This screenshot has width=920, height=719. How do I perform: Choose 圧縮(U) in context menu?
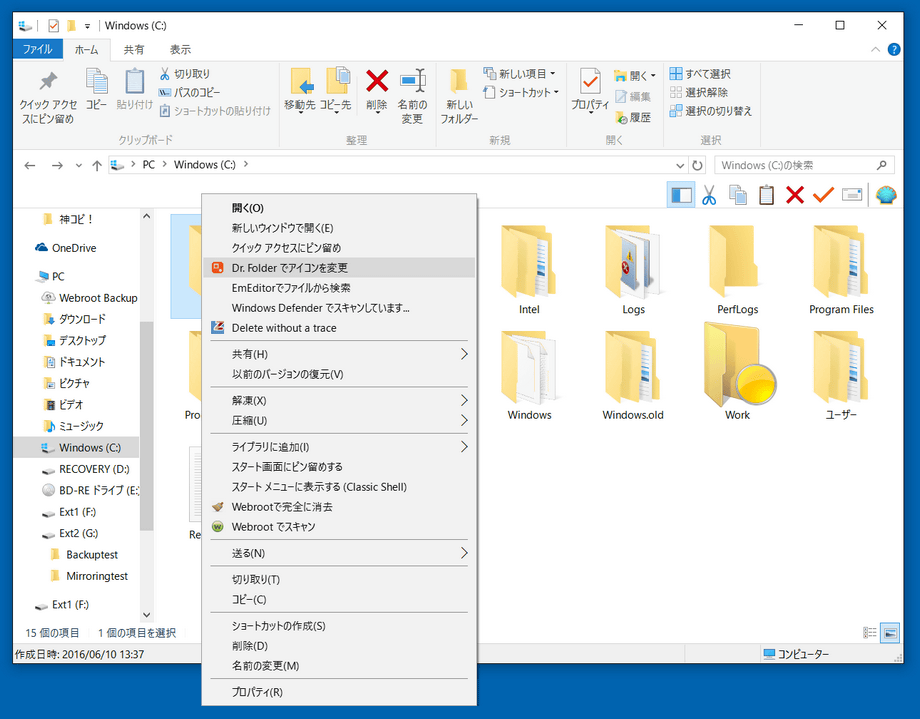click(x=339, y=420)
